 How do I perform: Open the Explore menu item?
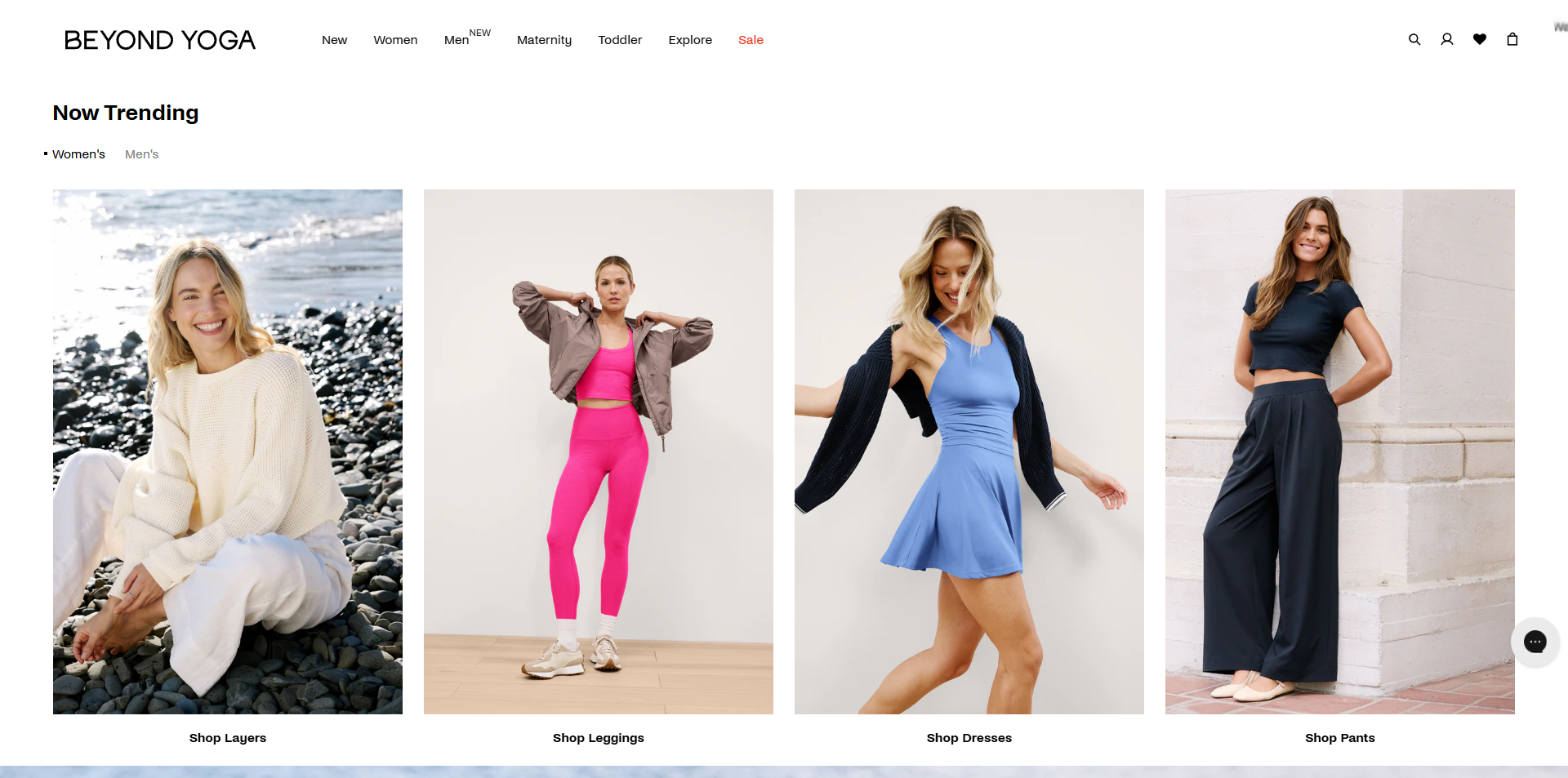click(x=690, y=40)
